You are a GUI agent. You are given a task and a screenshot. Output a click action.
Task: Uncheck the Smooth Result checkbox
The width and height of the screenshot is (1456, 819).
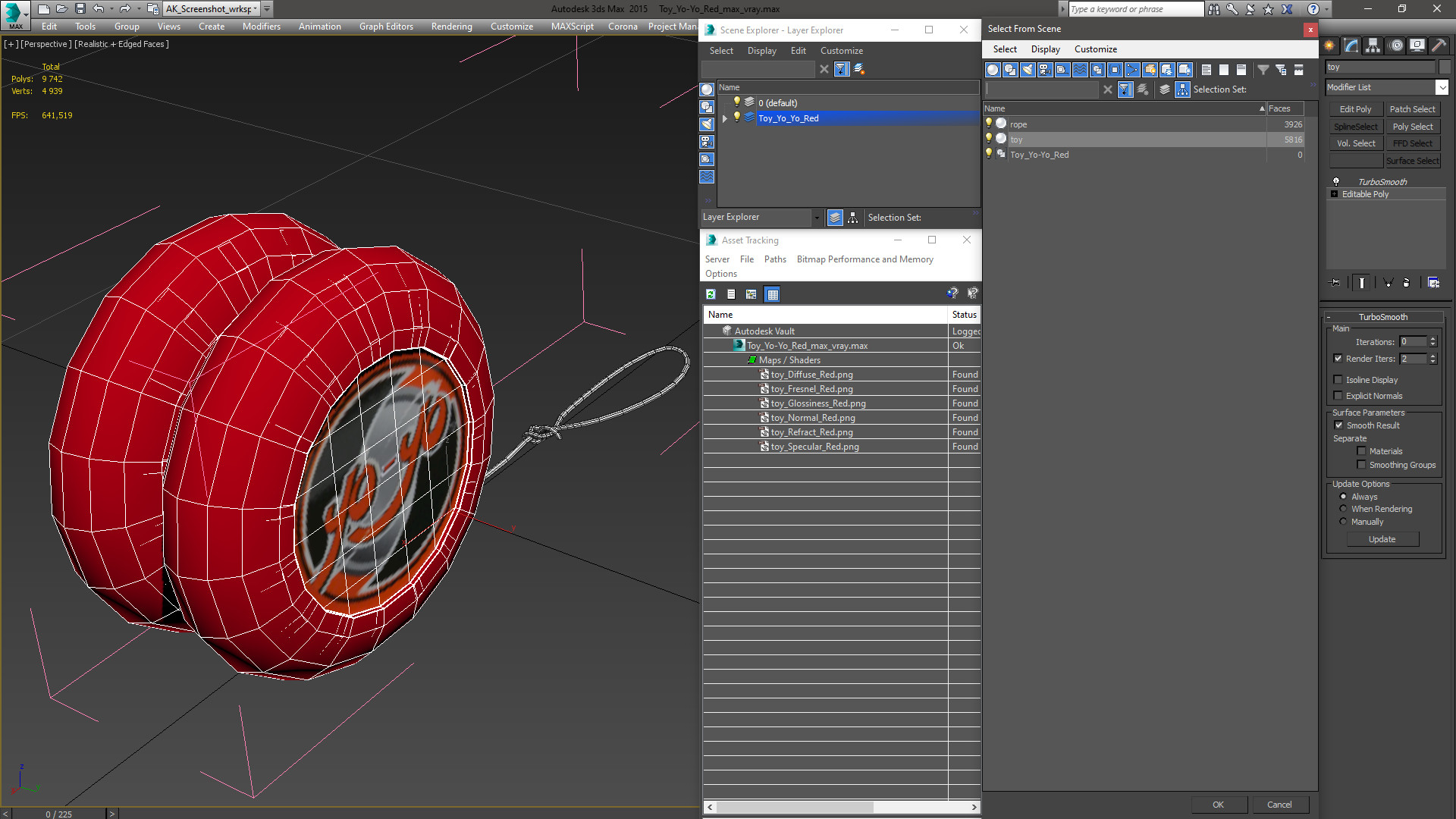[1339, 425]
